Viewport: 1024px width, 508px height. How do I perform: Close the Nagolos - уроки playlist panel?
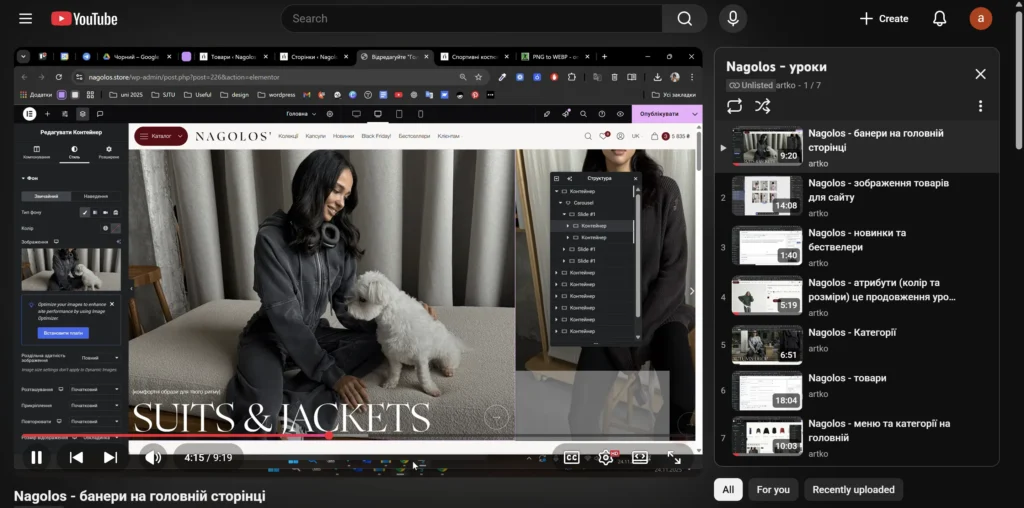(980, 74)
